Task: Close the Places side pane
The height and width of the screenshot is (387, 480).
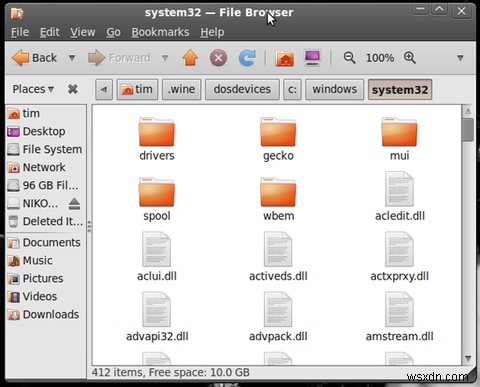Action: pos(73,89)
